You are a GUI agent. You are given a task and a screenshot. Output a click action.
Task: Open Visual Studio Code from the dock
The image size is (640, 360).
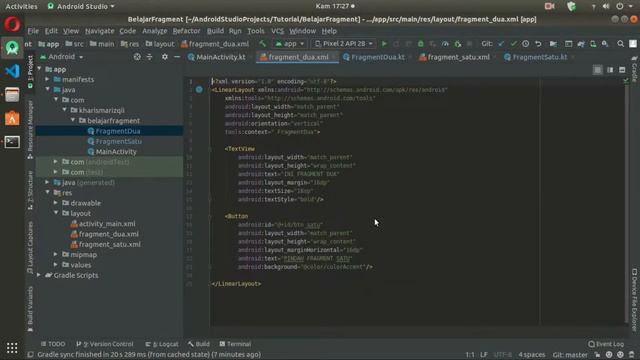[12, 71]
